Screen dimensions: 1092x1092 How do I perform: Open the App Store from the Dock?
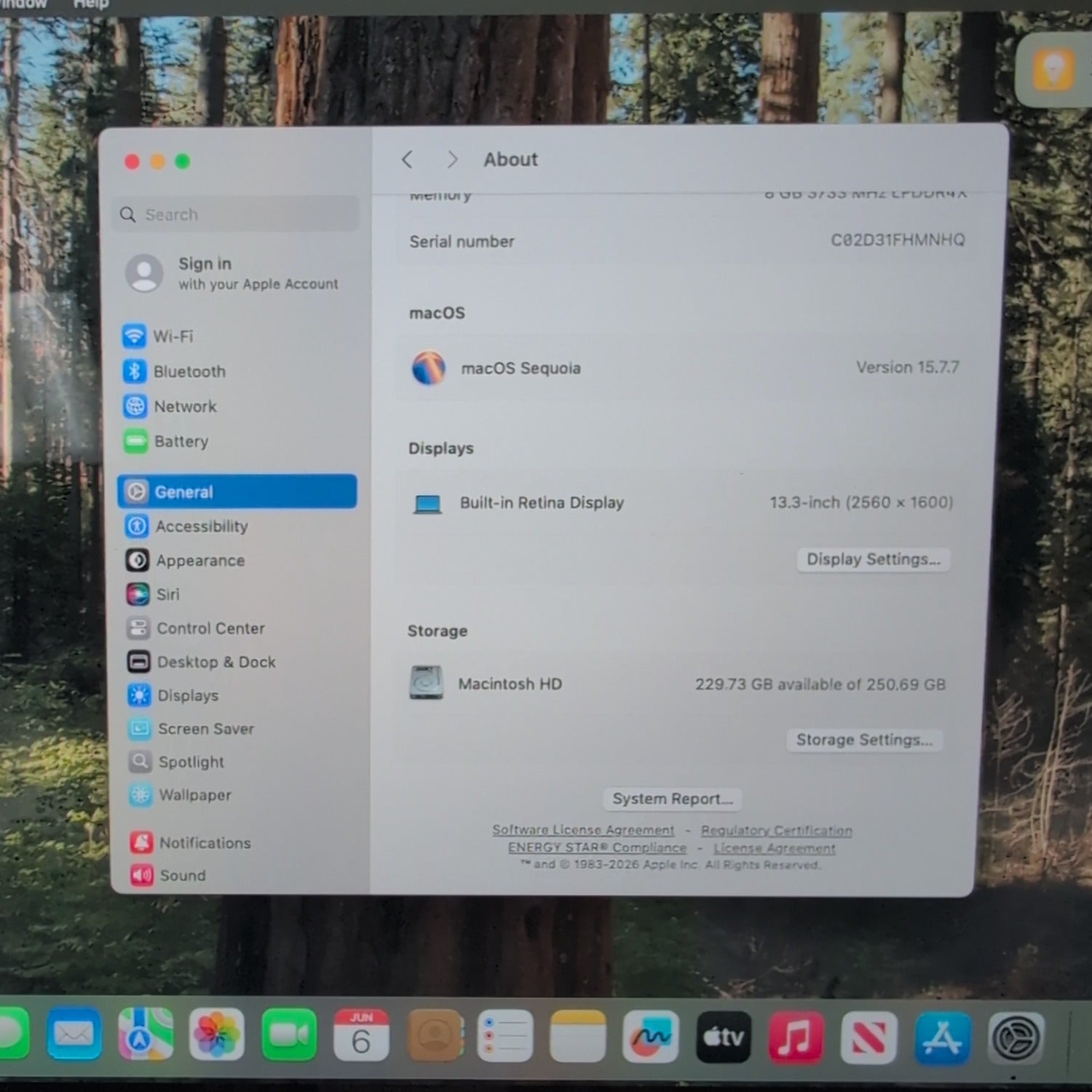point(942,1038)
